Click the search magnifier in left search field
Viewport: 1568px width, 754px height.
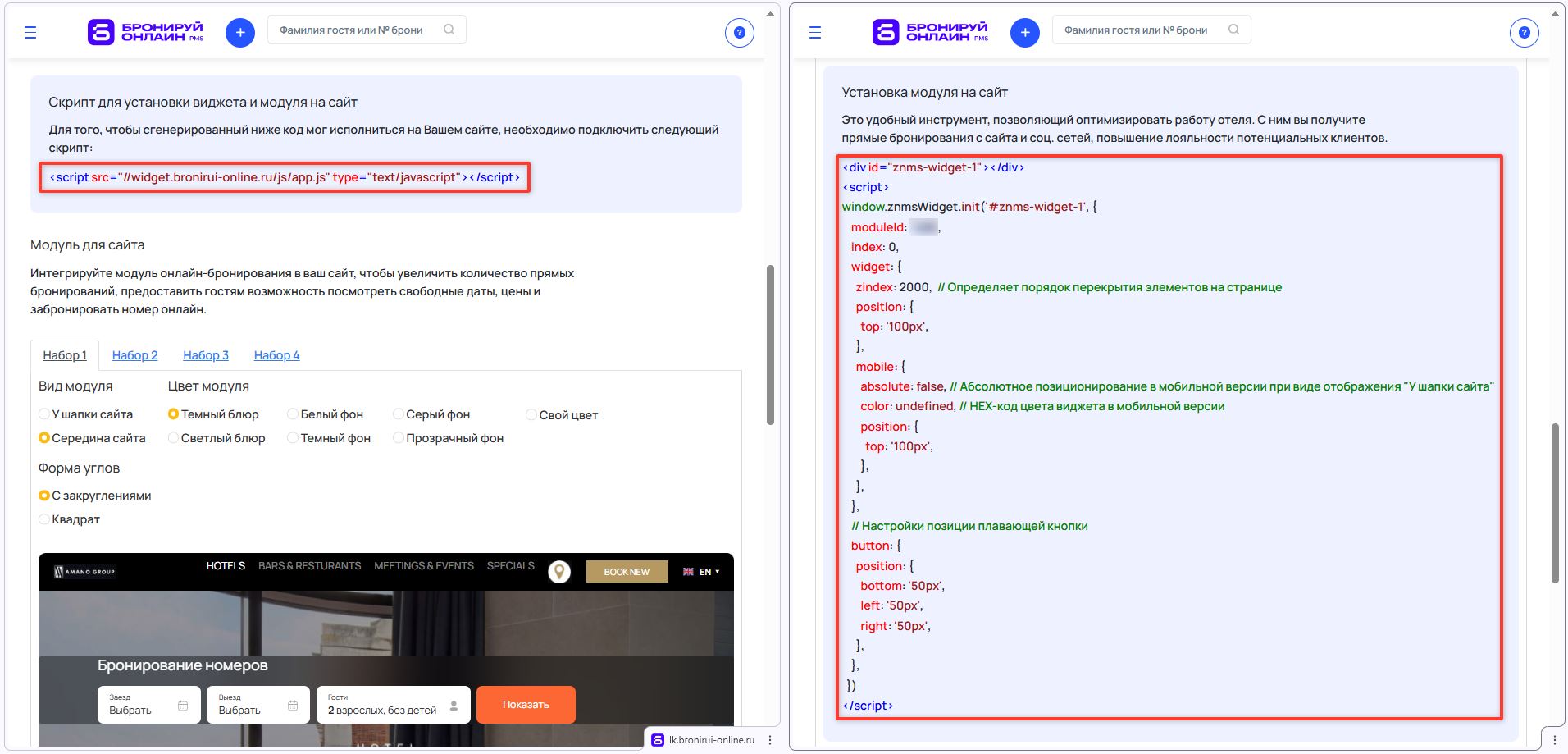449,30
